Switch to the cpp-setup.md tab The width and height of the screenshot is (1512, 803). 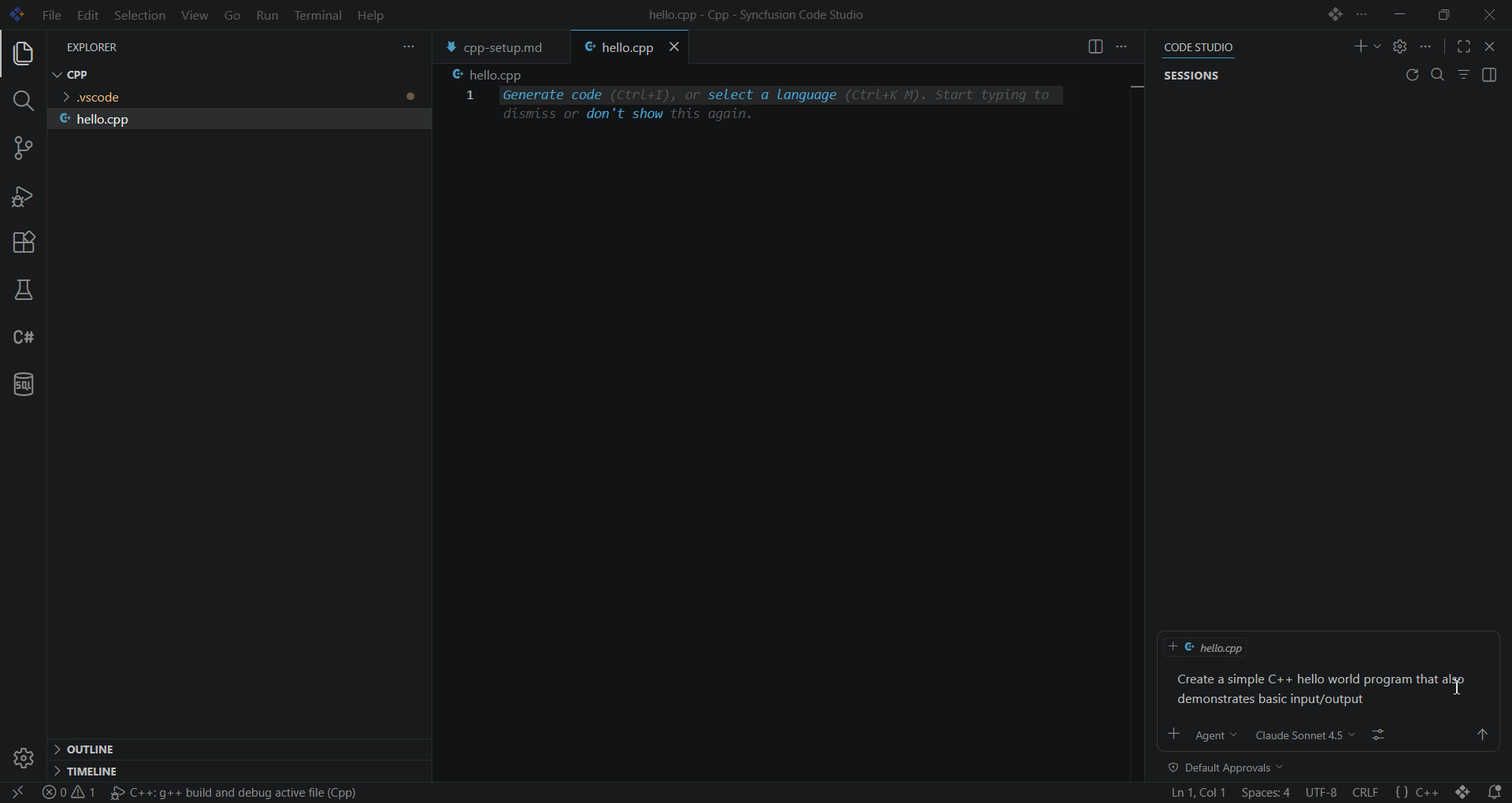tap(501, 47)
